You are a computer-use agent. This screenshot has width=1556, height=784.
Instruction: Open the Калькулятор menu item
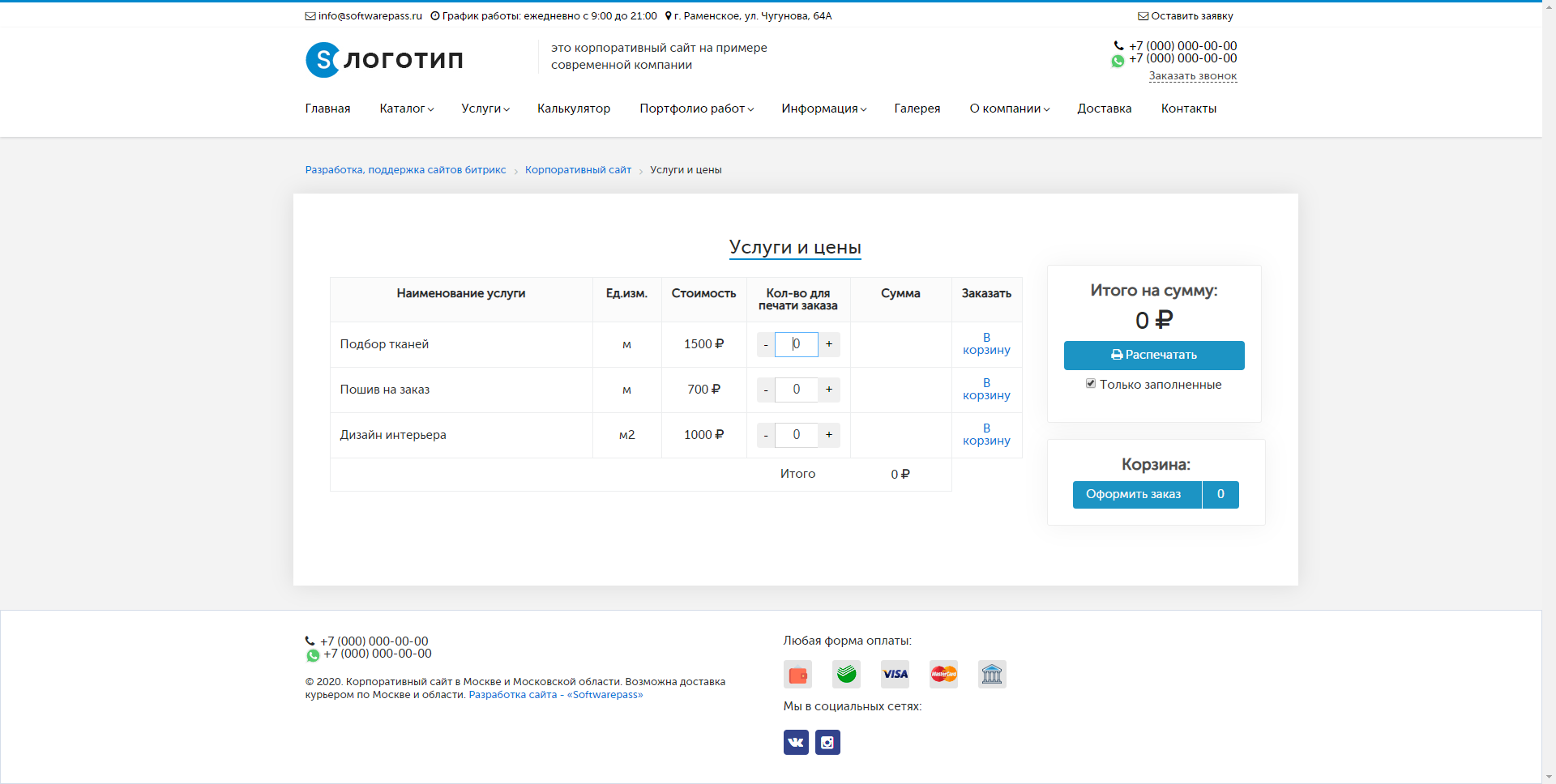point(574,109)
